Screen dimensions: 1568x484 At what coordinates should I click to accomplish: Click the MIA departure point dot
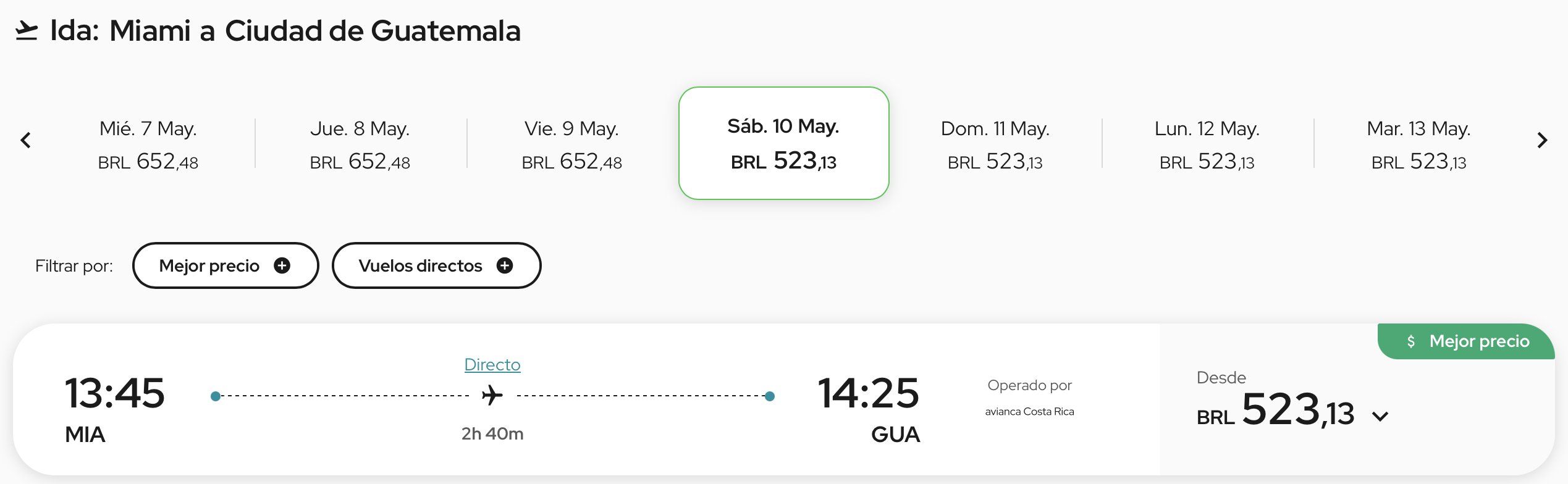point(215,396)
